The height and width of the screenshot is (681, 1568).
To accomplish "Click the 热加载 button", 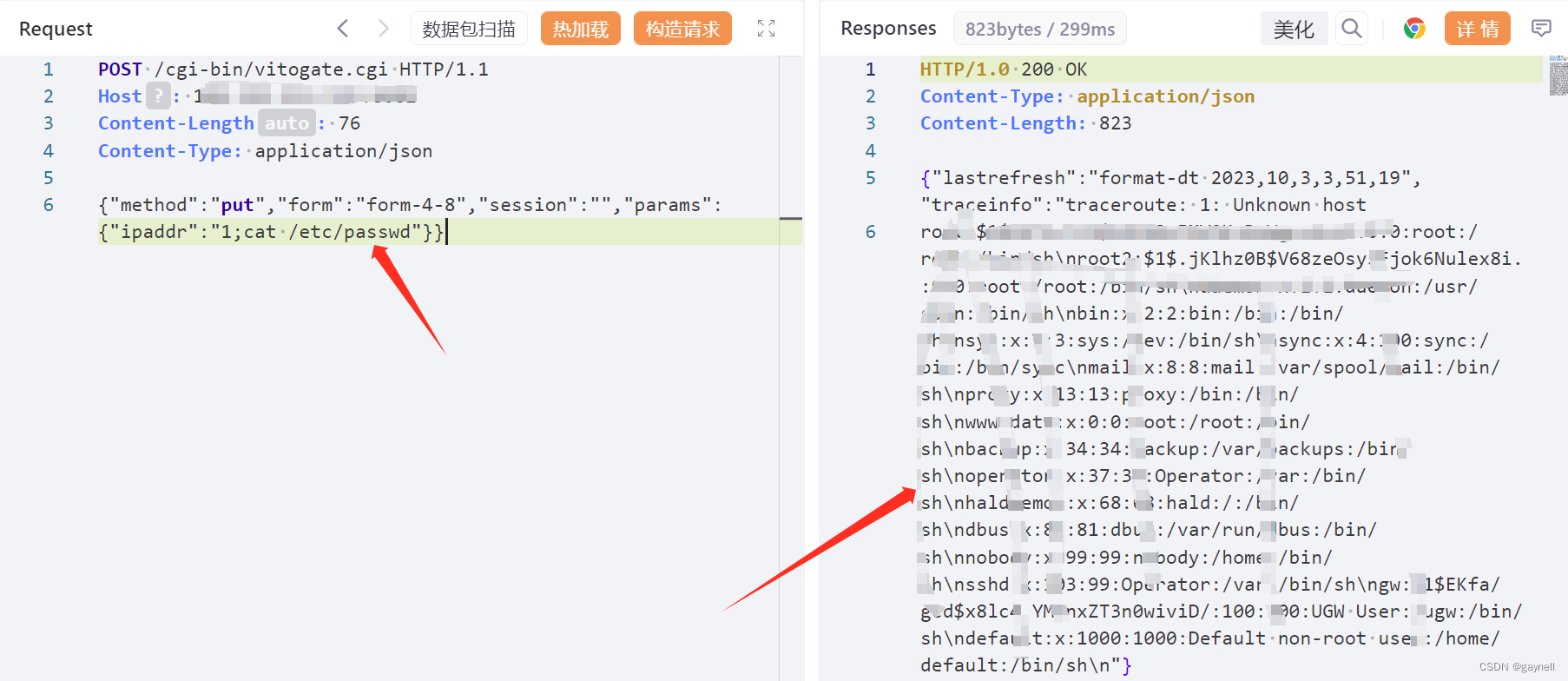I will pos(581,29).
